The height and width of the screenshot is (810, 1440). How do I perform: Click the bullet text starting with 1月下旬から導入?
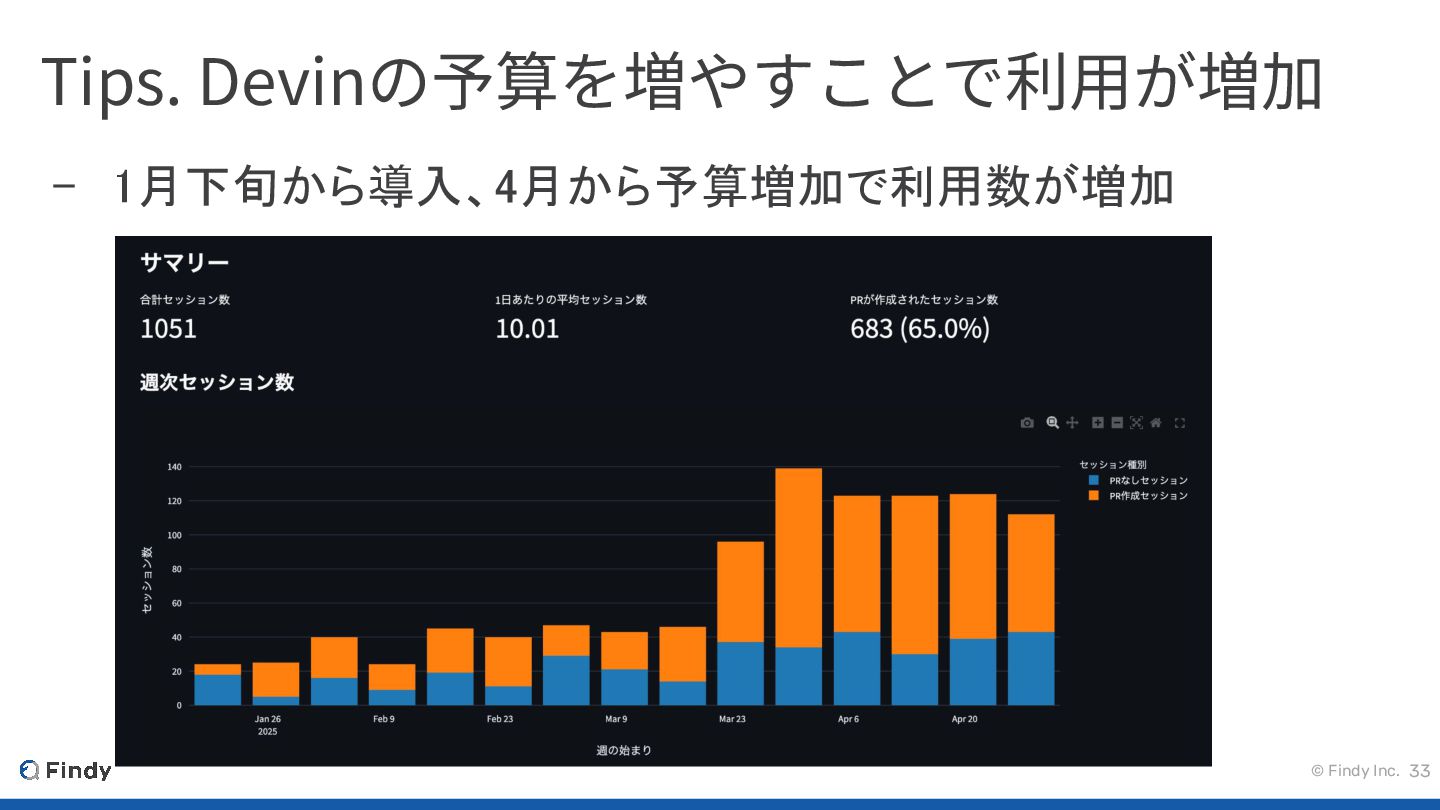click(x=644, y=187)
